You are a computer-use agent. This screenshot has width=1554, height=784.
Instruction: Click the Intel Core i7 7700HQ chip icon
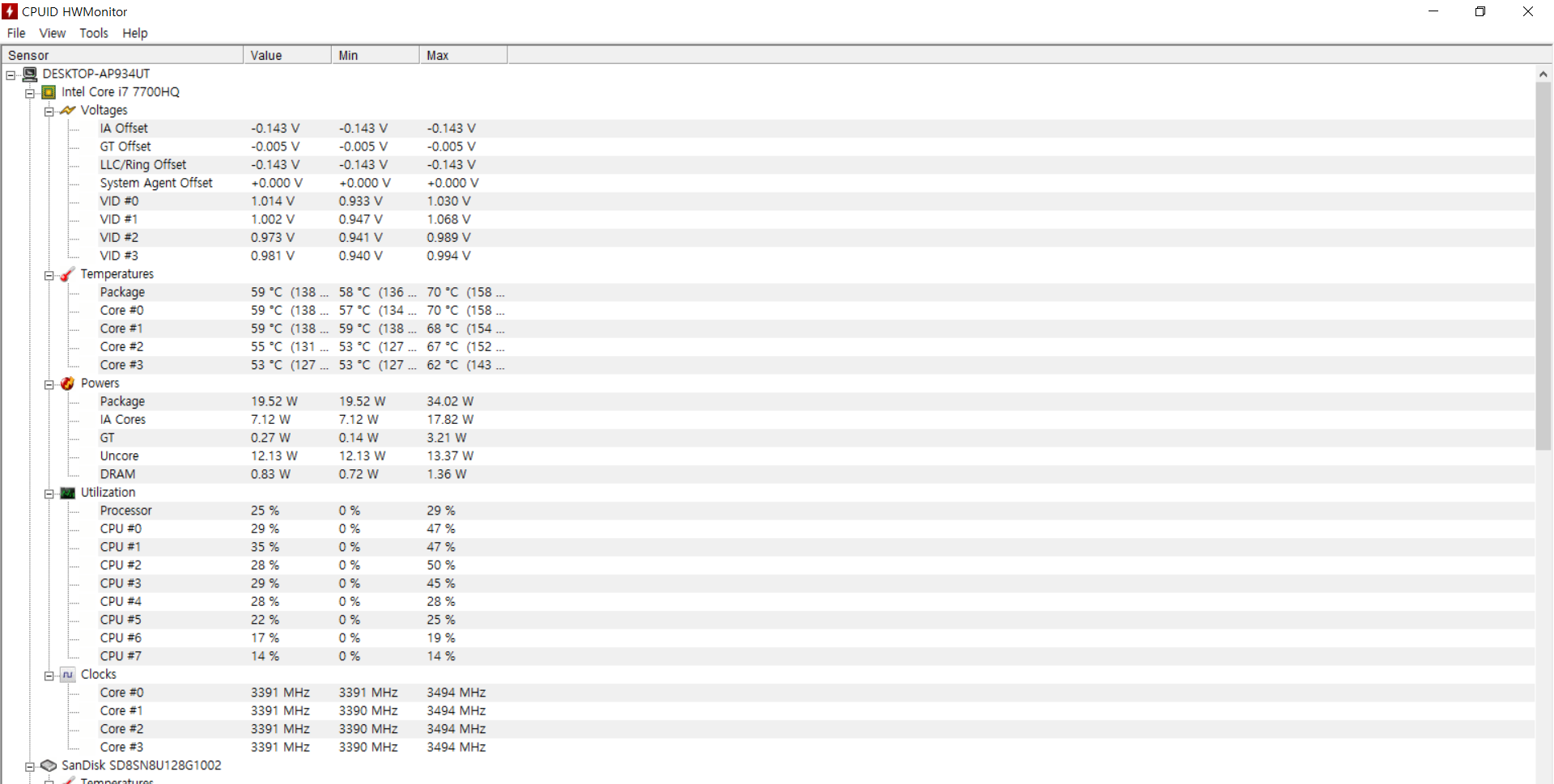(49, 92)
